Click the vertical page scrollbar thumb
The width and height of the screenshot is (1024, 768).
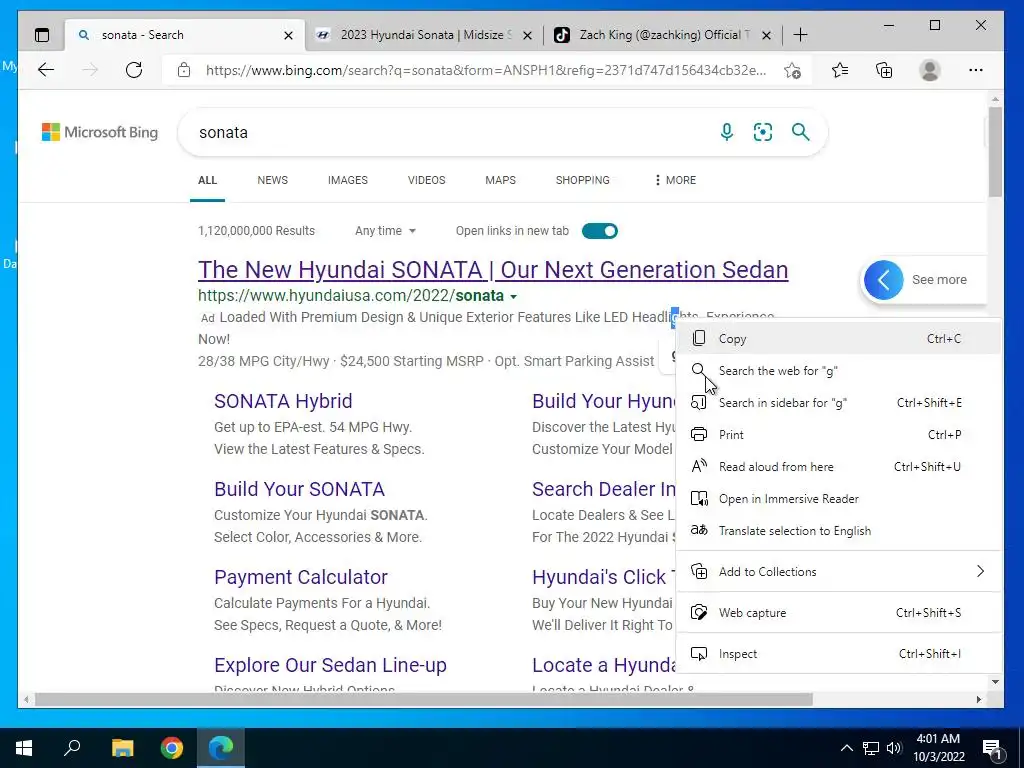coord(995,152)
